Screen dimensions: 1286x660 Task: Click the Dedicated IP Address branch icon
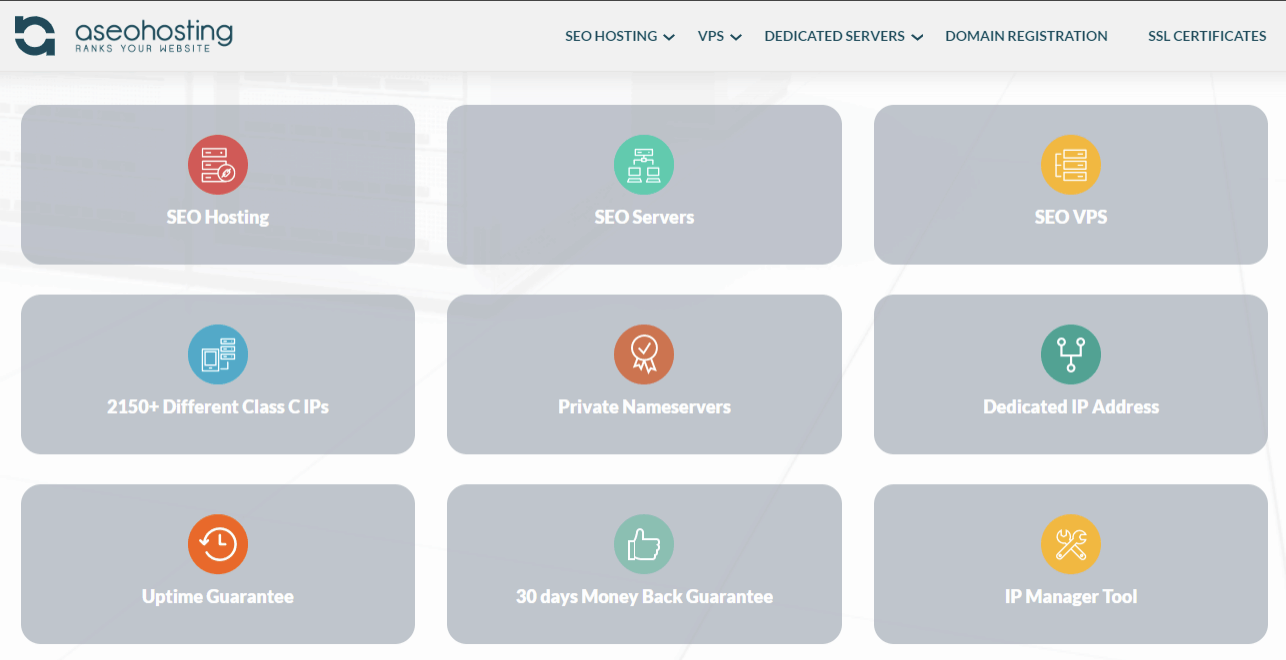[1071, 355]
